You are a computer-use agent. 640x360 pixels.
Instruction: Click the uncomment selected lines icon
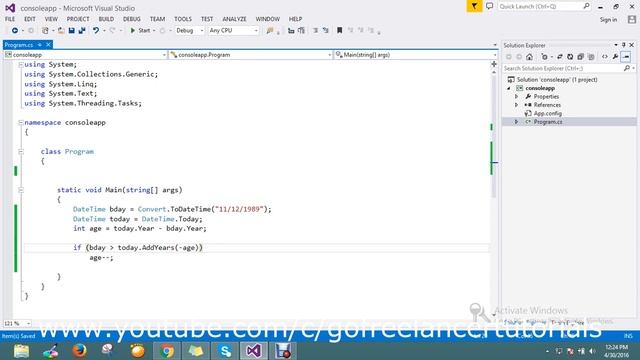coord(326,31)
